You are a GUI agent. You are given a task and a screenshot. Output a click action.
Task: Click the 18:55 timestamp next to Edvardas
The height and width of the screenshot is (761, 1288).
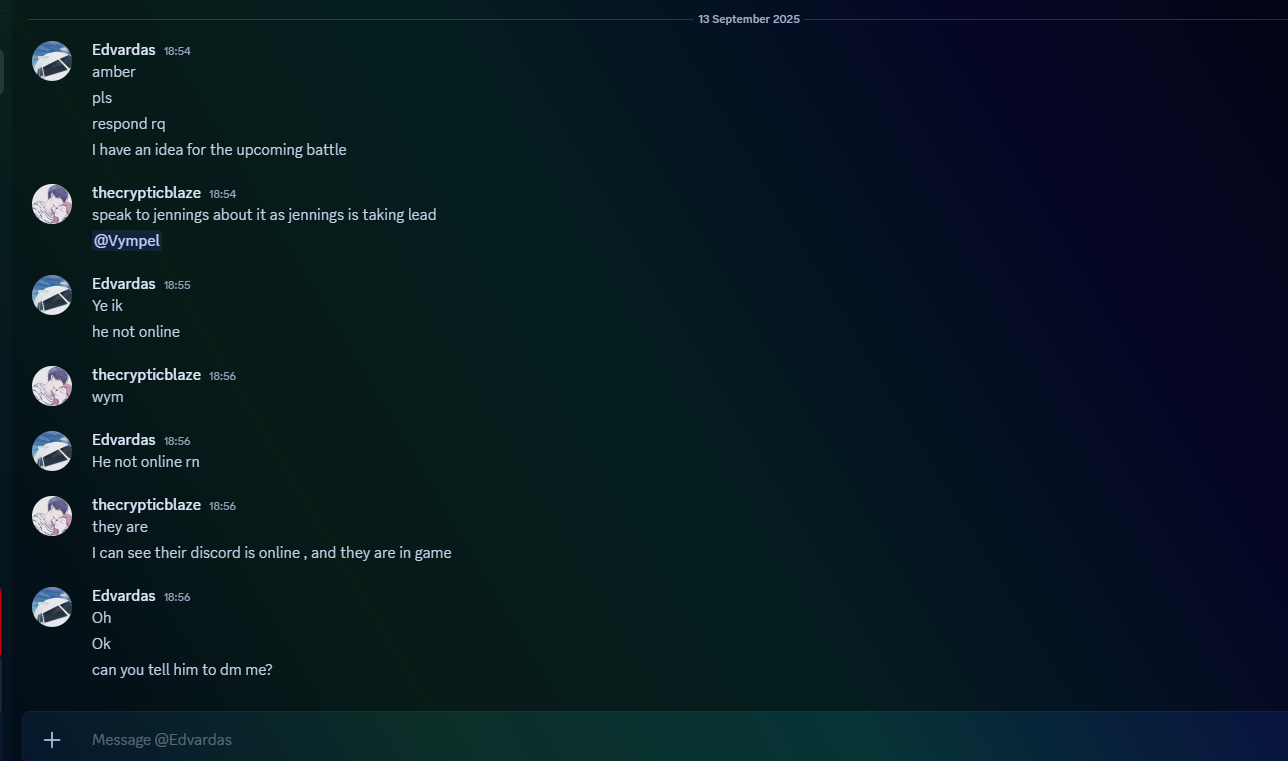pyautogui.click(x=177, y=285)
